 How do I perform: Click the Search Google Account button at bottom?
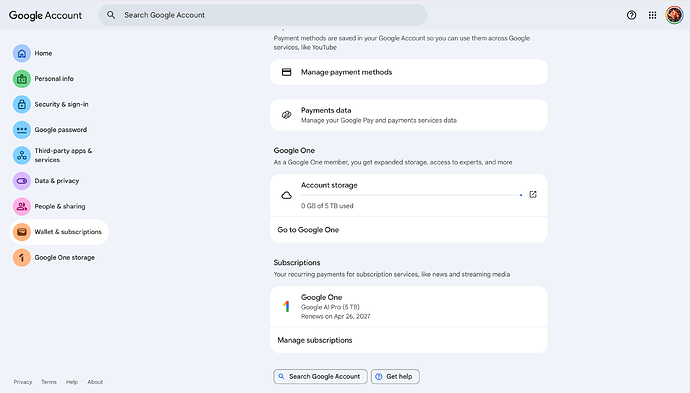pos(320,377)
